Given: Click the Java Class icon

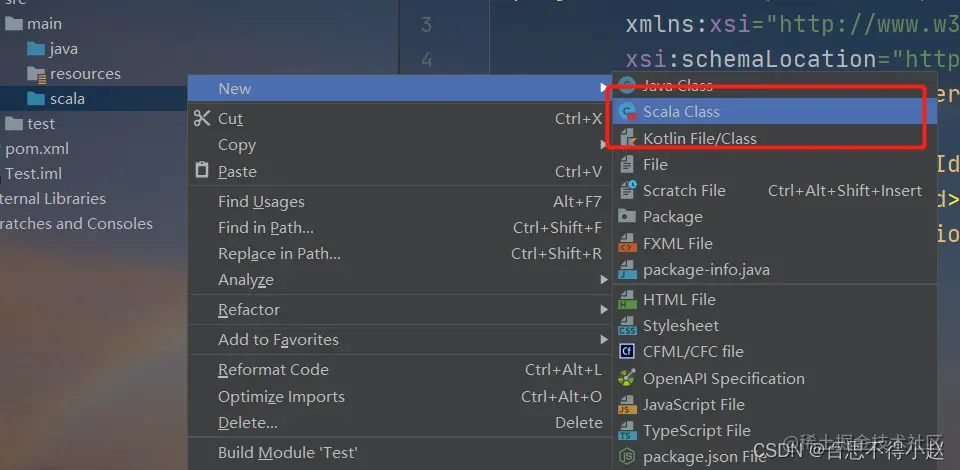Looking at the screenshot, I should click(628, 85).
